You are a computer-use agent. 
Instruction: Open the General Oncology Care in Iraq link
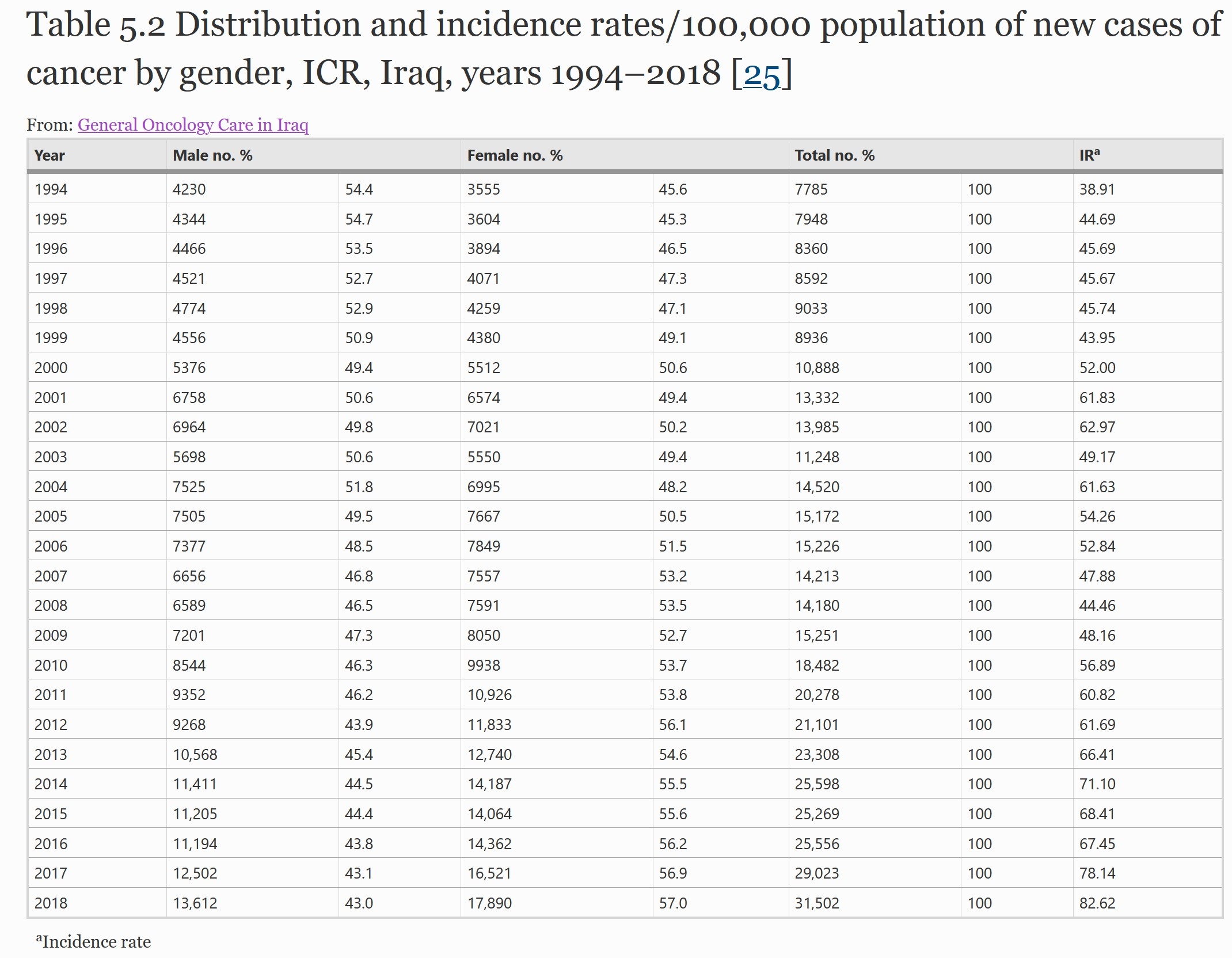(193, 125)
